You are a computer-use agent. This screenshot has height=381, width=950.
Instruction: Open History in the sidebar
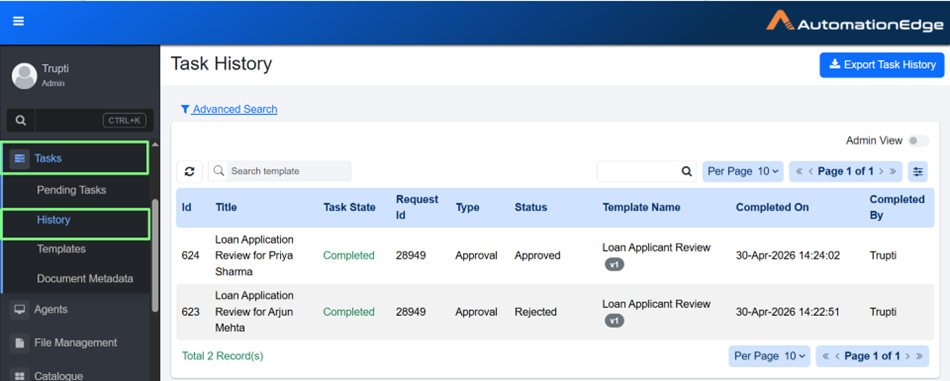pos(53,220)
